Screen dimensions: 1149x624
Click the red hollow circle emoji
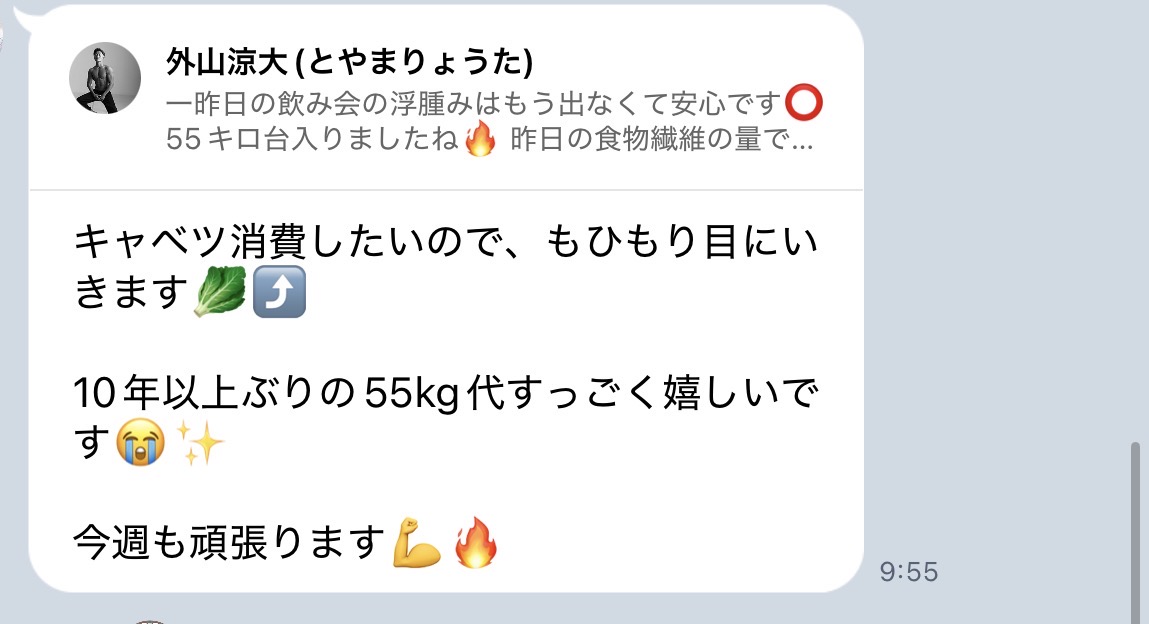coord(804,103)
